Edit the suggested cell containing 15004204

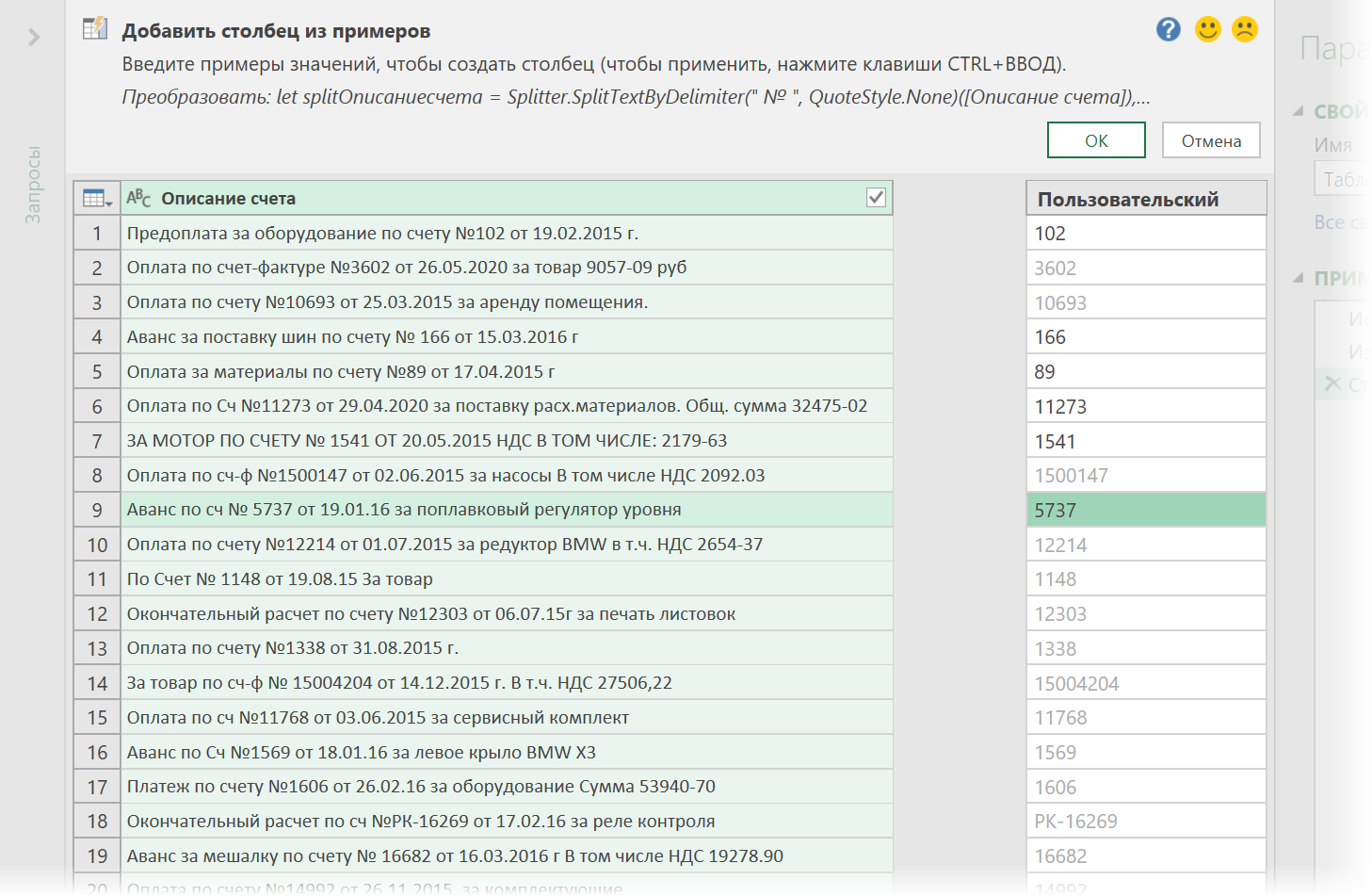(1146, 684)
